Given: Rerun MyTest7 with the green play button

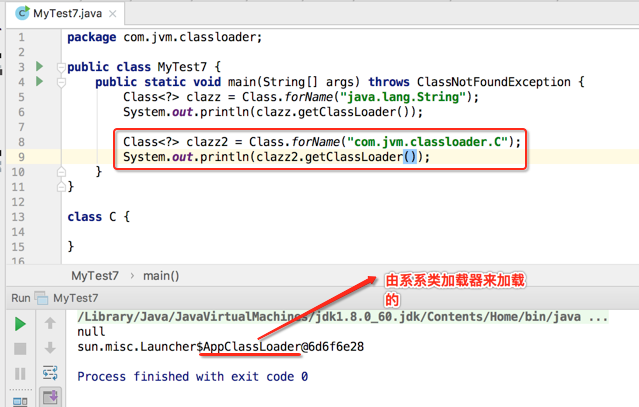Looking at the screenshot, I should [20, 324].
